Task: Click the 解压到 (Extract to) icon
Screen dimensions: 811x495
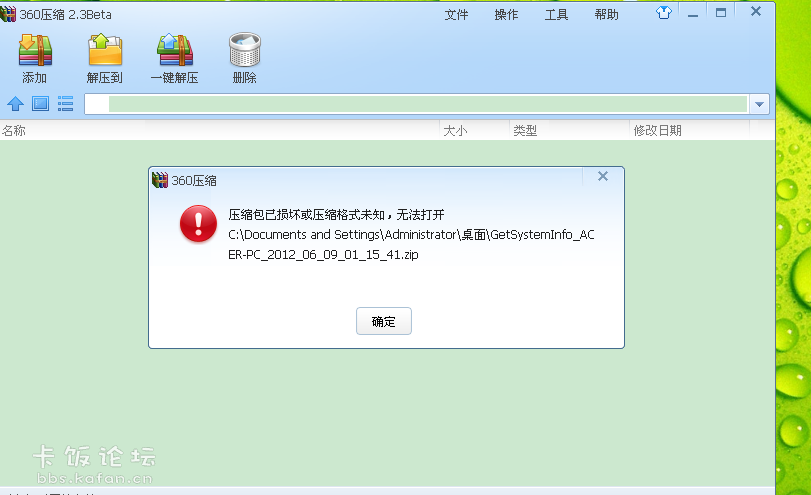Action: [105, 50]
